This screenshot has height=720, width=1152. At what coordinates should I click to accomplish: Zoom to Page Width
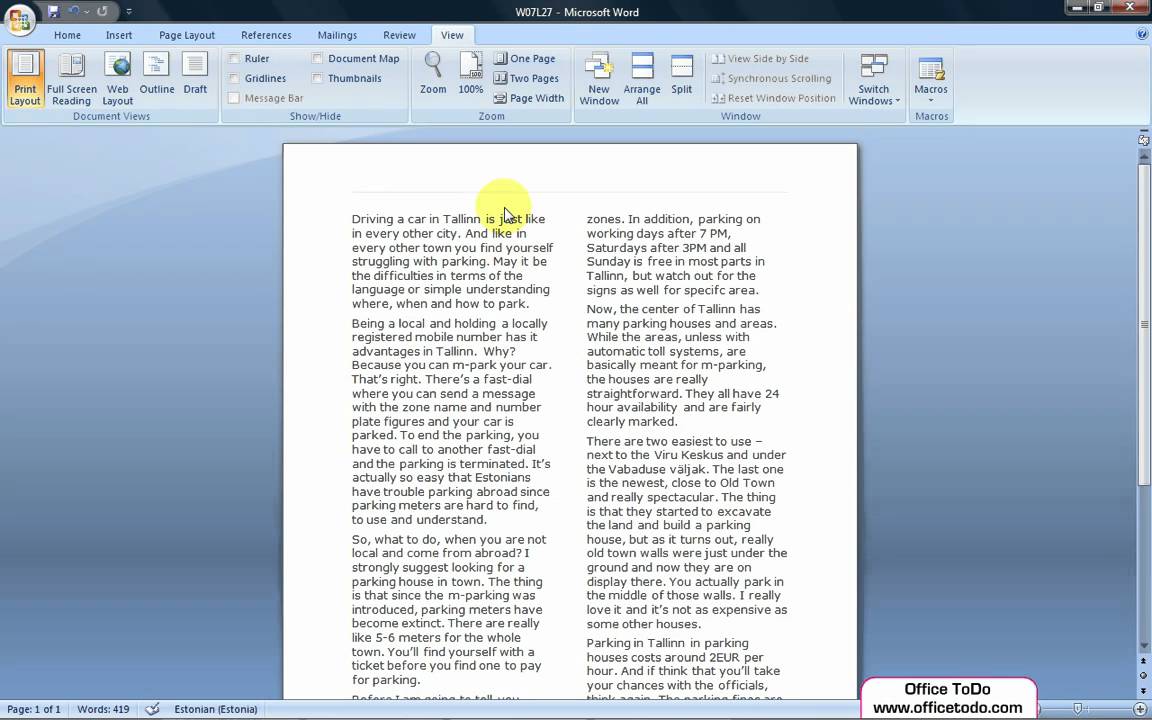pyautogui.click(x=529, y=98)
